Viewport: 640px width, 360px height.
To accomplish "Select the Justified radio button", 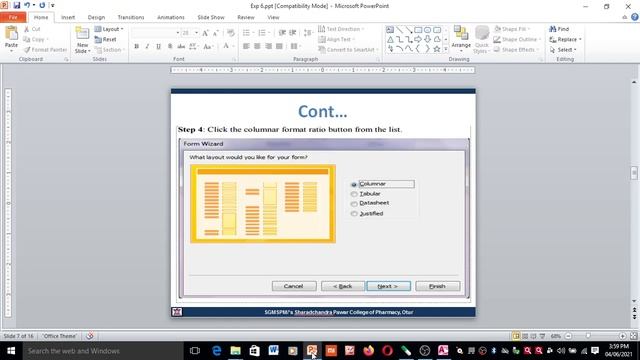I will 354,213.
